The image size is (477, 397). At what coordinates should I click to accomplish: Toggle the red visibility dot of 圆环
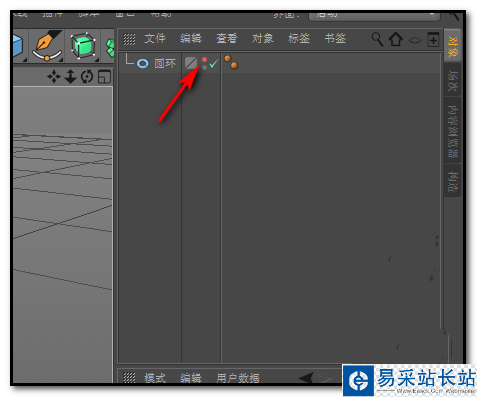point(204,59)
